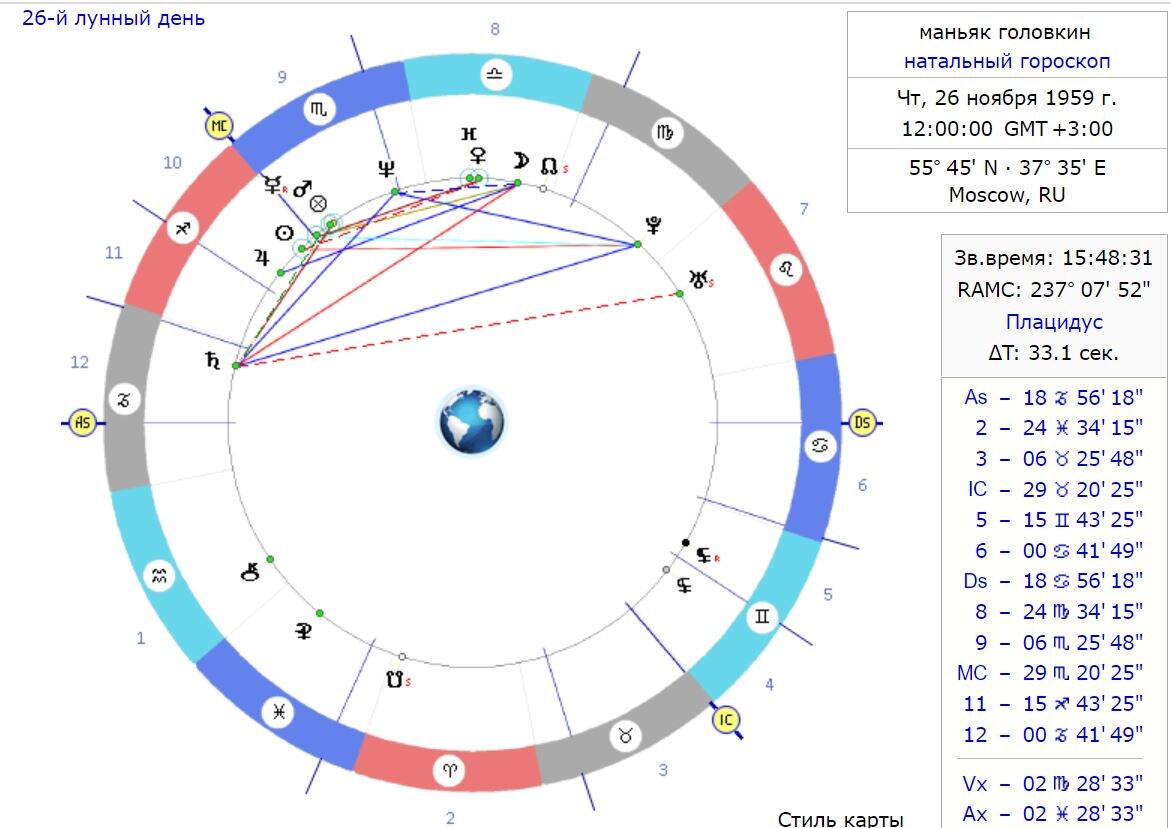Open the '26-й лунный день' link

114,18
